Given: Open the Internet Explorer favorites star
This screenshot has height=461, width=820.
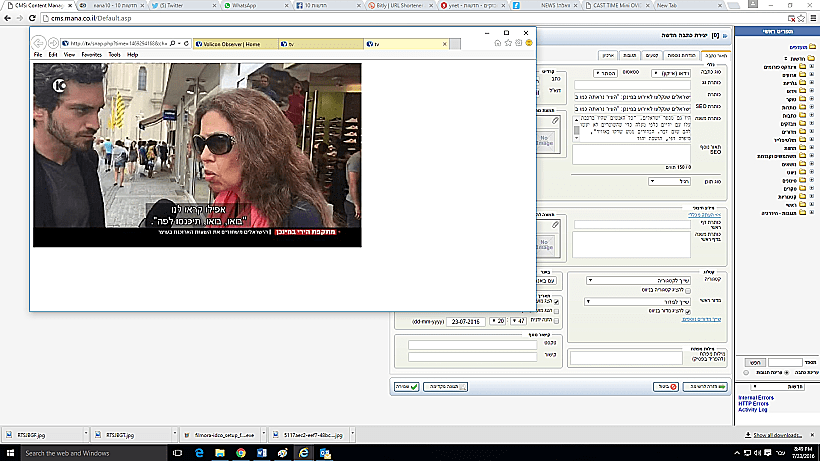Looking at the screenshot, I should [x=508, y=44].
